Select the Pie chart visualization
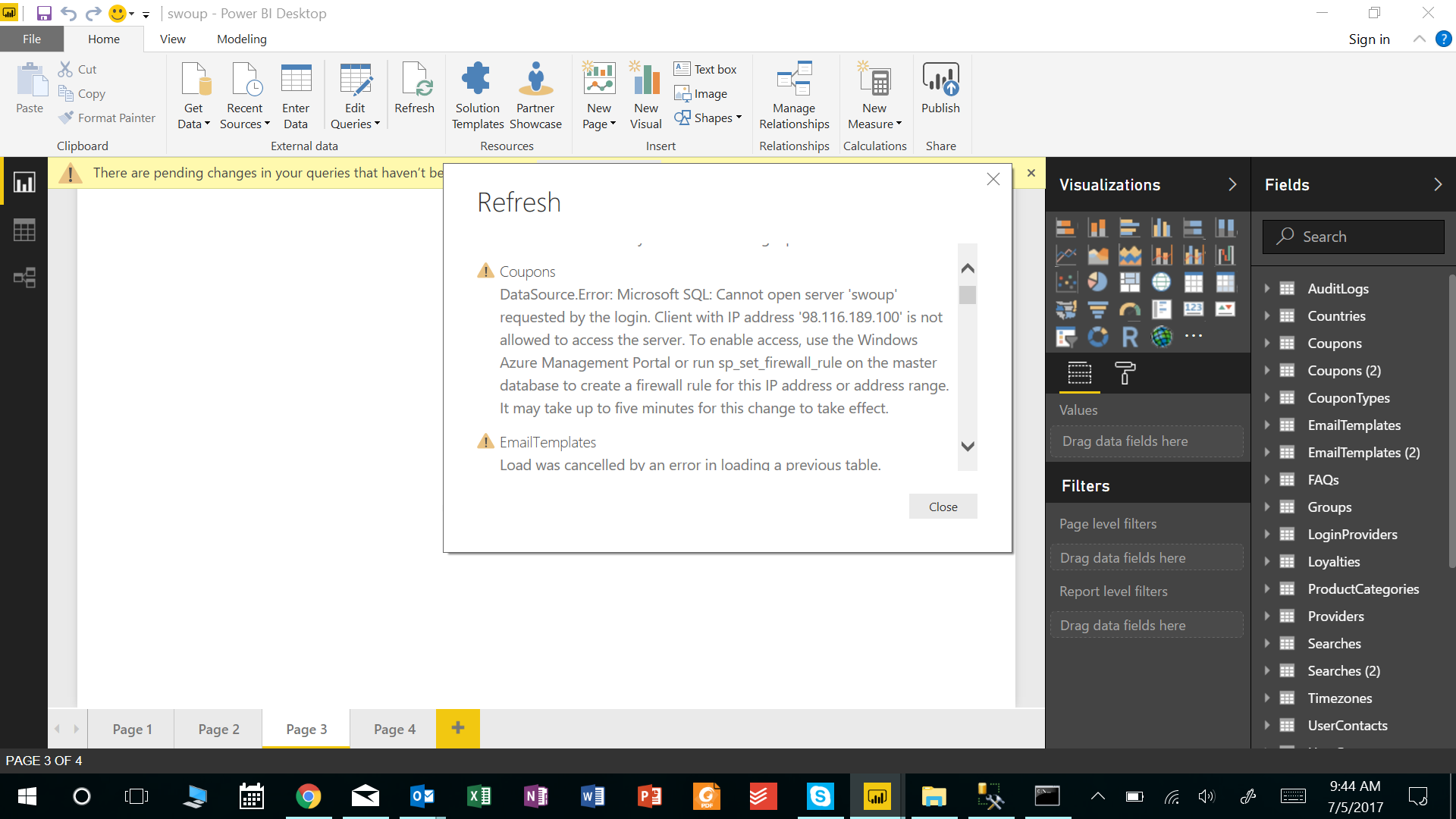Viewport: 1456px width, 819px height. [x=1097, y=282]
